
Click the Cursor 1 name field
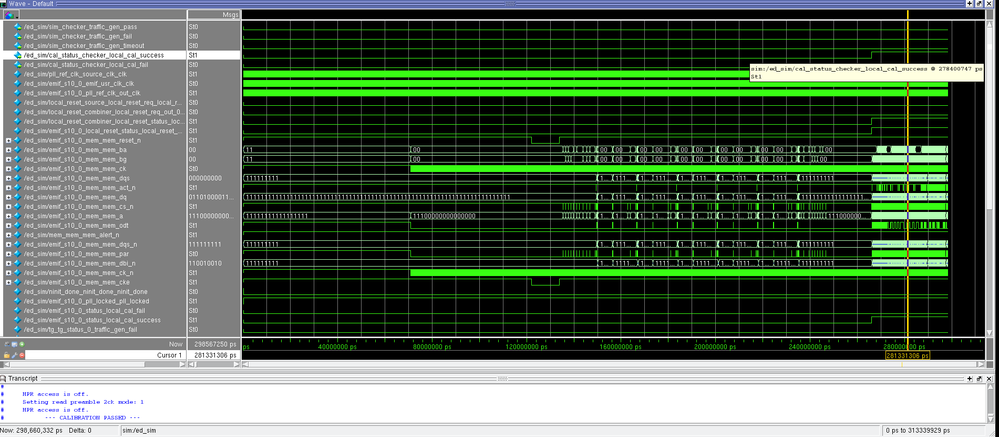pos(106,355)
